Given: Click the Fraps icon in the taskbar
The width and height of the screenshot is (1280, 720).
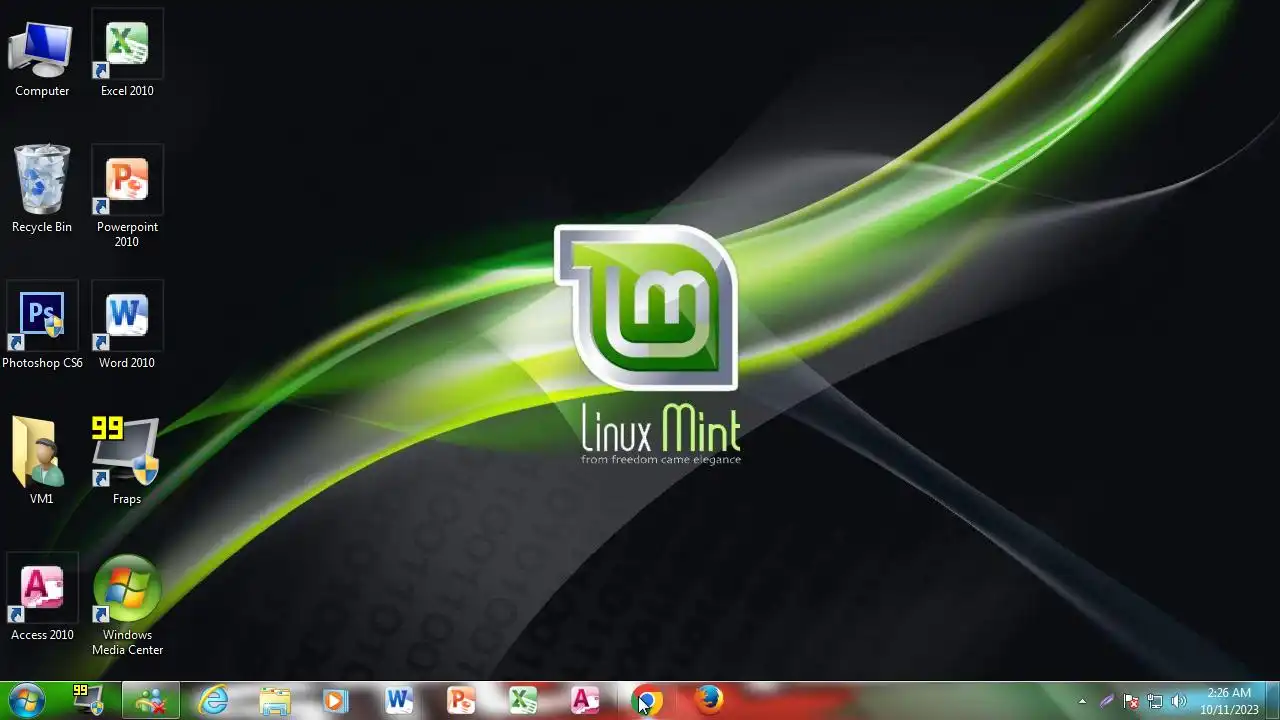Looking at the screenshot, I should tap(89, 700).
